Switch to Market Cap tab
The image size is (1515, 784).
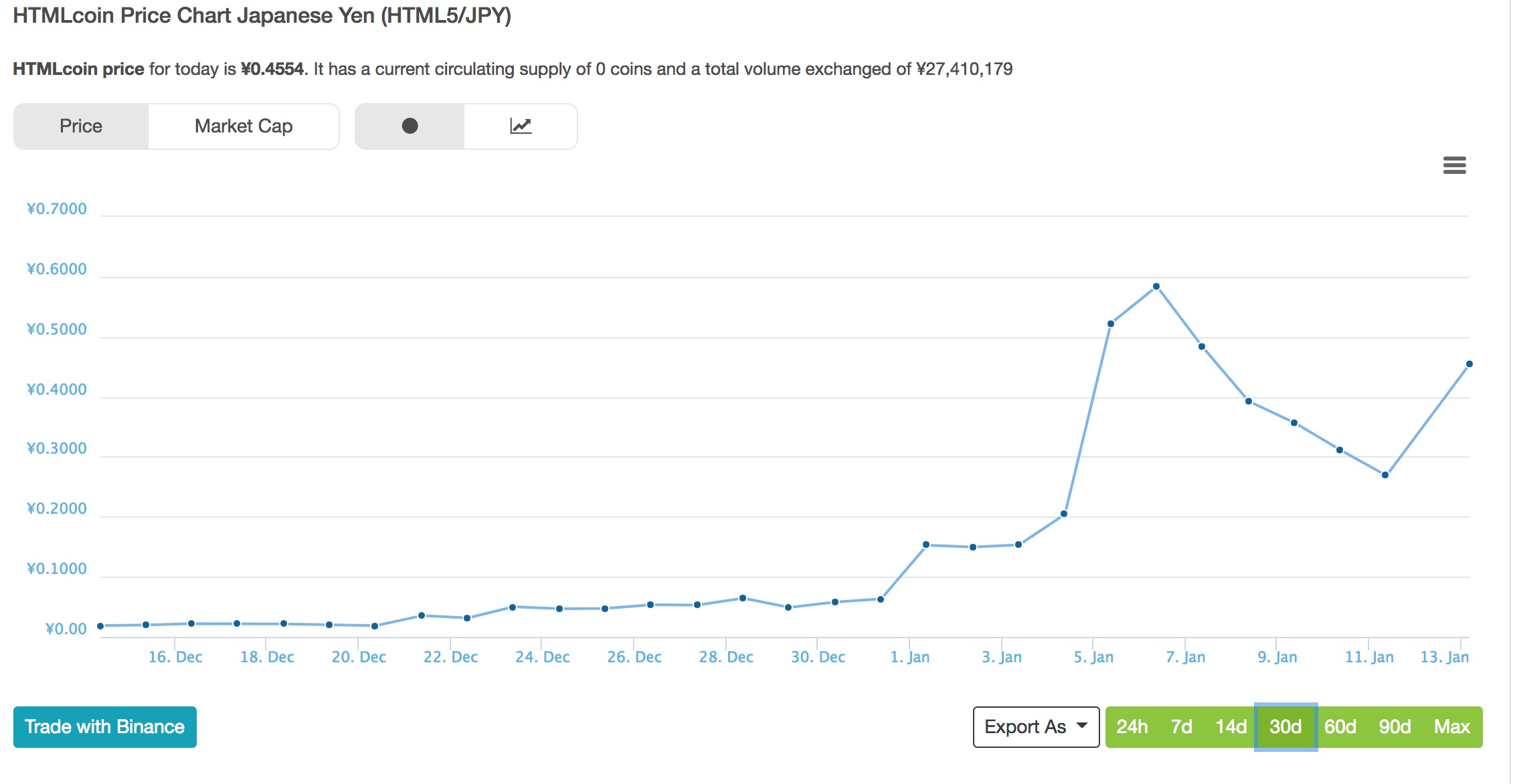[244, 126]
